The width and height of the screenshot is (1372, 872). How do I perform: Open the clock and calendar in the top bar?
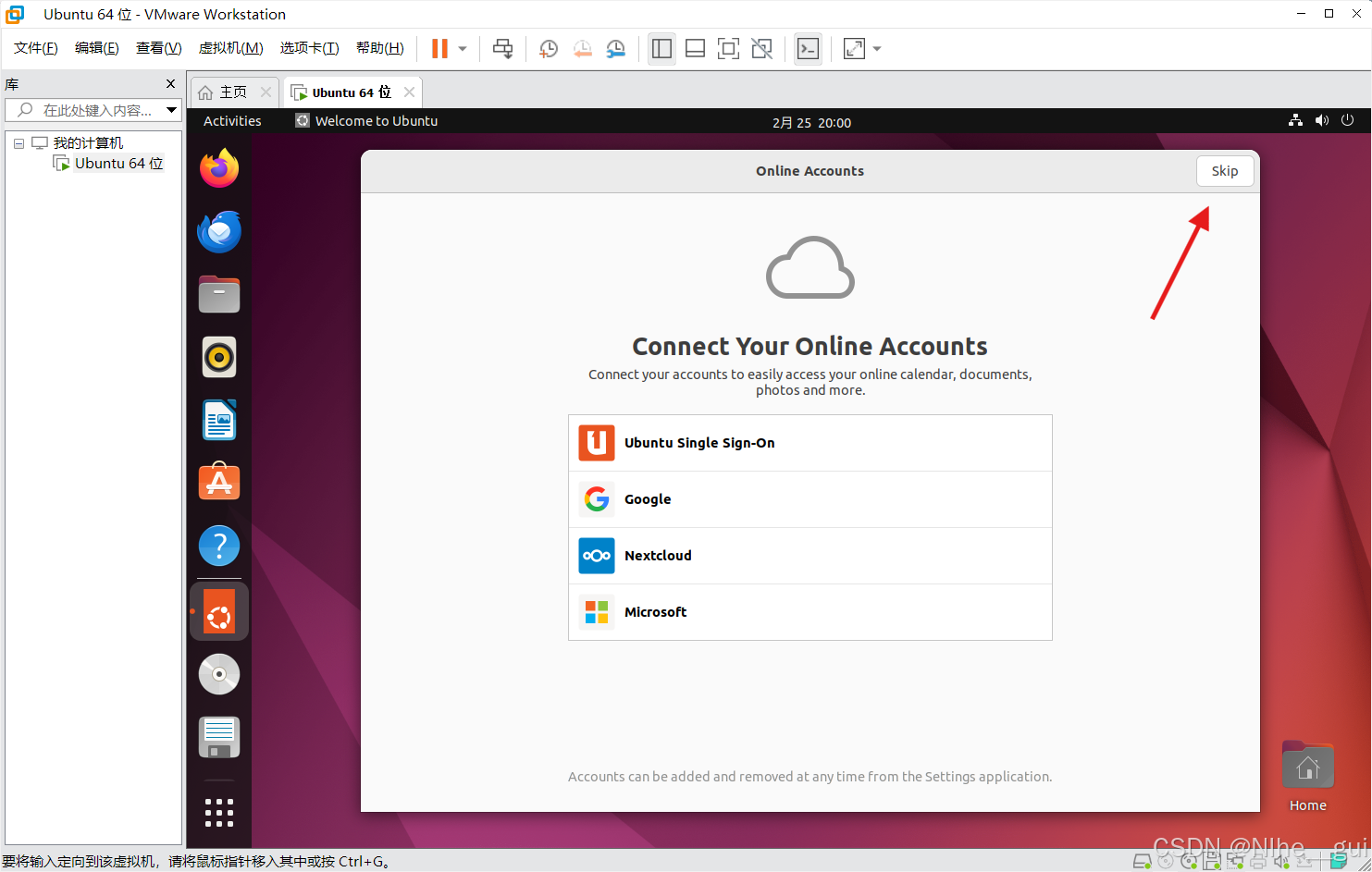point(811,122)
